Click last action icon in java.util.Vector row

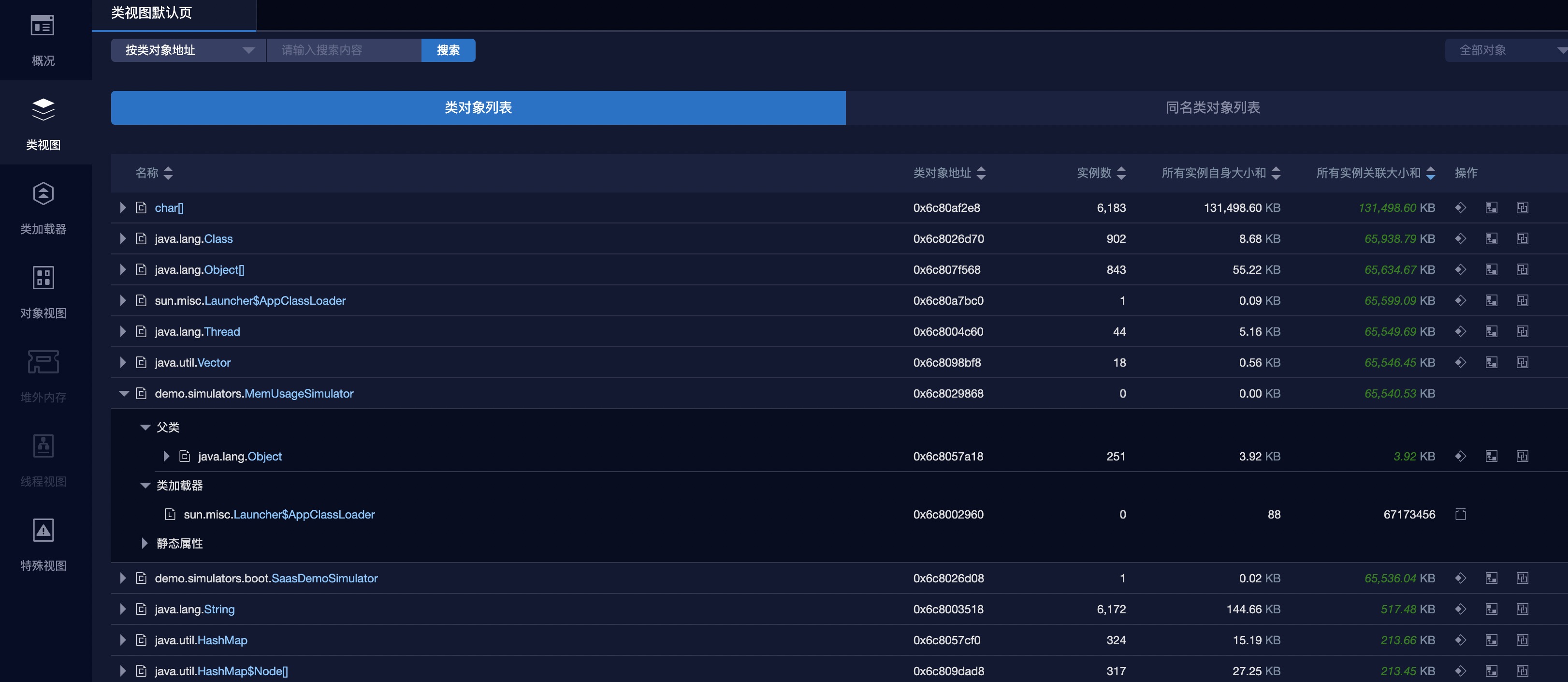click(x=1523, y=363)
